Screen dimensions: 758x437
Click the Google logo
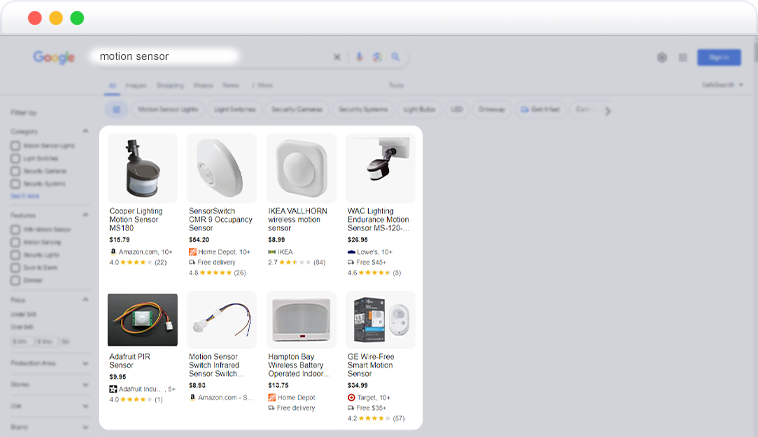(x=54, y=58)
